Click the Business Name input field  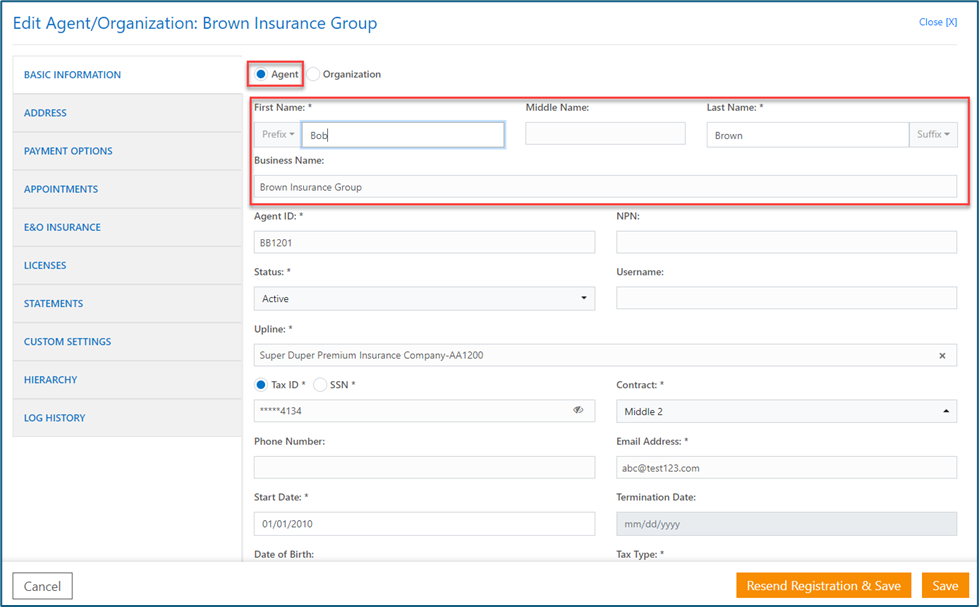pos(605,187)
